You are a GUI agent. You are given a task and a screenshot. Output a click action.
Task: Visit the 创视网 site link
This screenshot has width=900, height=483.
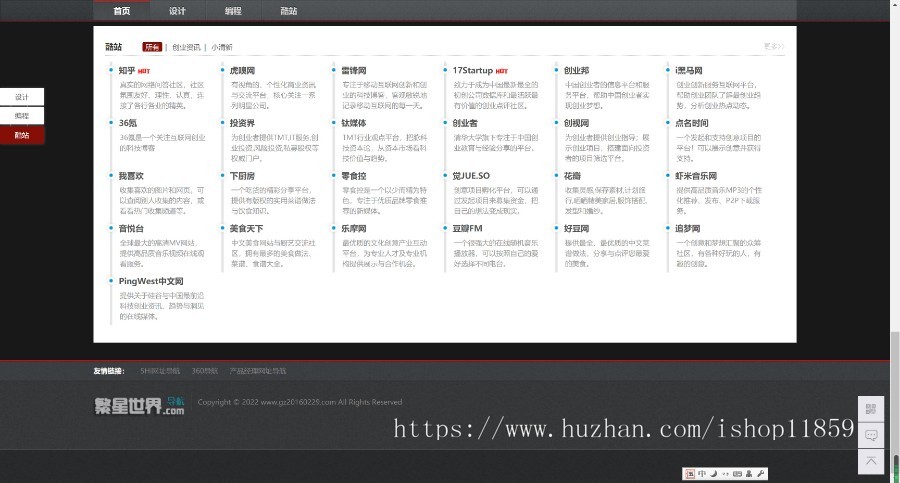coord(576,123)
